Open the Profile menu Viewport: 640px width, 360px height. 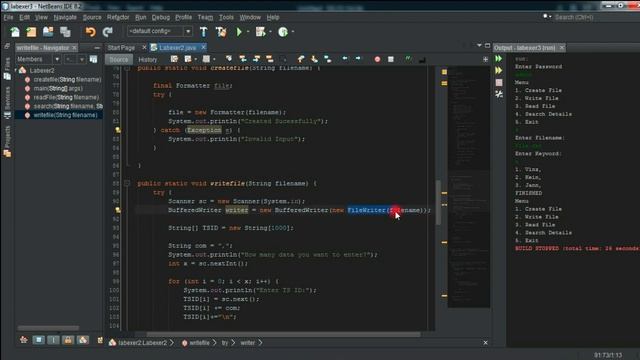[x=184, y=17]
